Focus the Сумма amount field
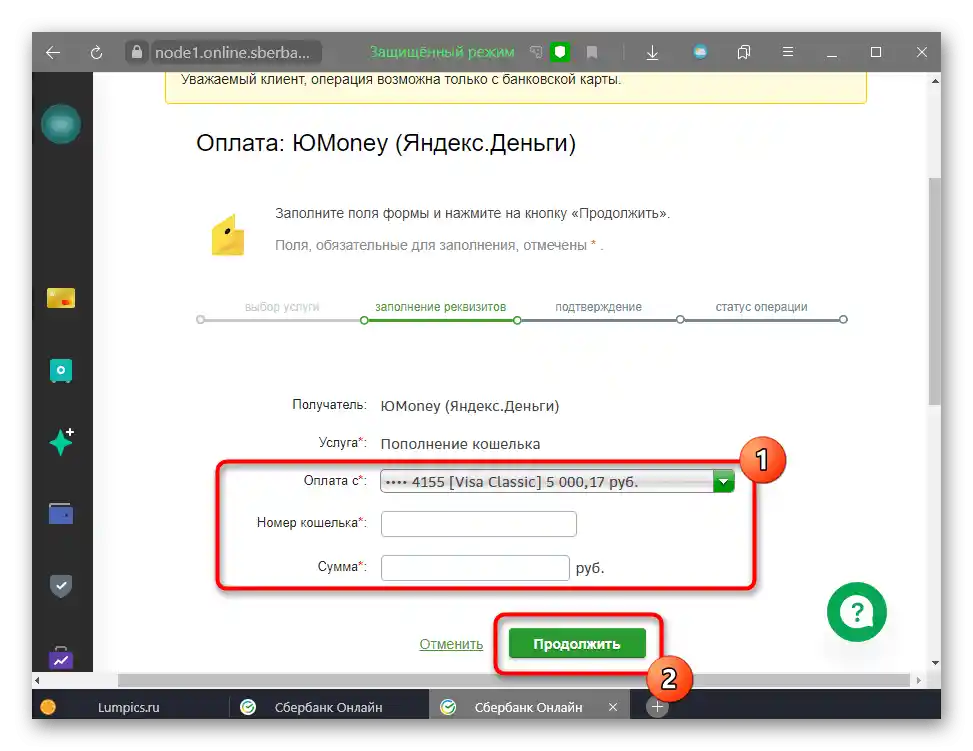The width and height of the screenshot is (973, 751). 475,568
